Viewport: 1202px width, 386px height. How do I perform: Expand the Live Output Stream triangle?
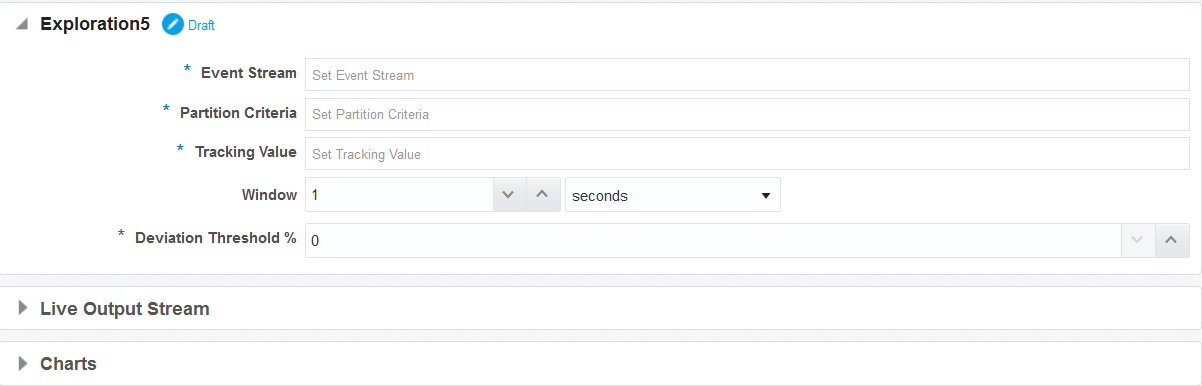tap(23, 308)
